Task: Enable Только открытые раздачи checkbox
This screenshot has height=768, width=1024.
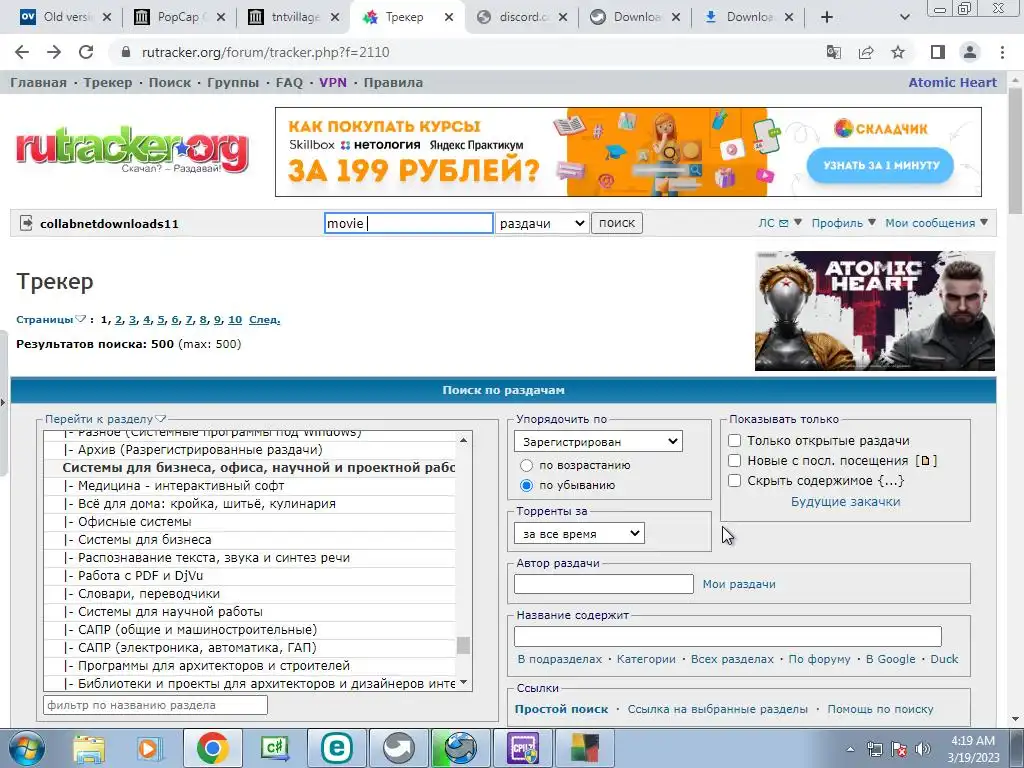Action: (x=735, y=441)
